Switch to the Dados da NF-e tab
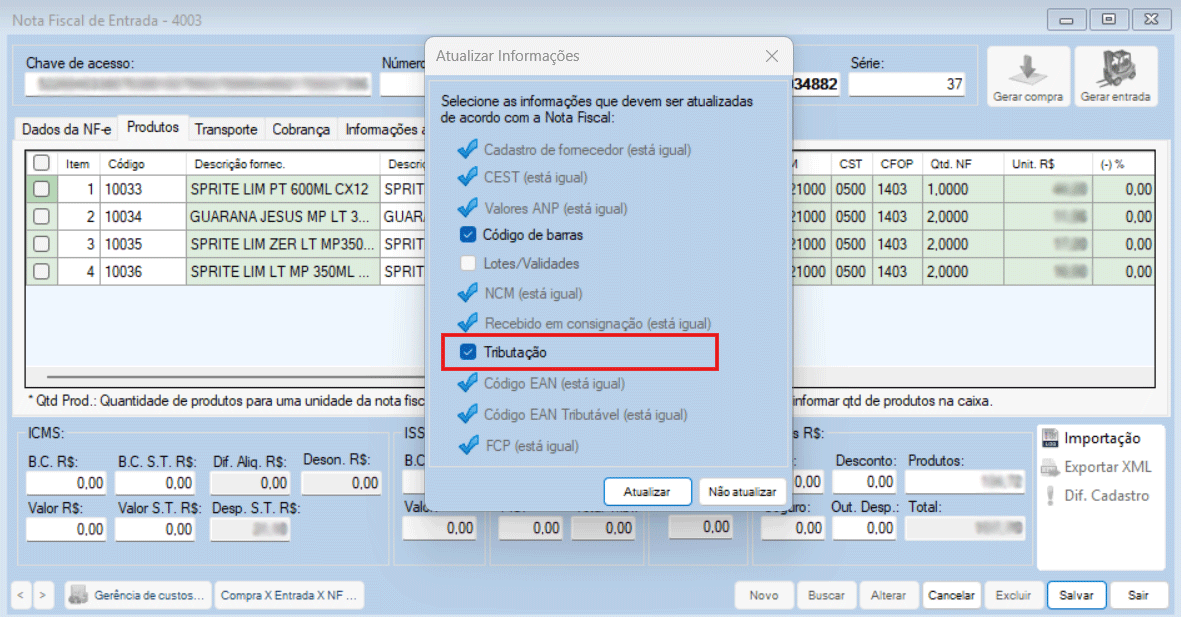The width and height of the screenshot is (1181, 617). [66, 130]
